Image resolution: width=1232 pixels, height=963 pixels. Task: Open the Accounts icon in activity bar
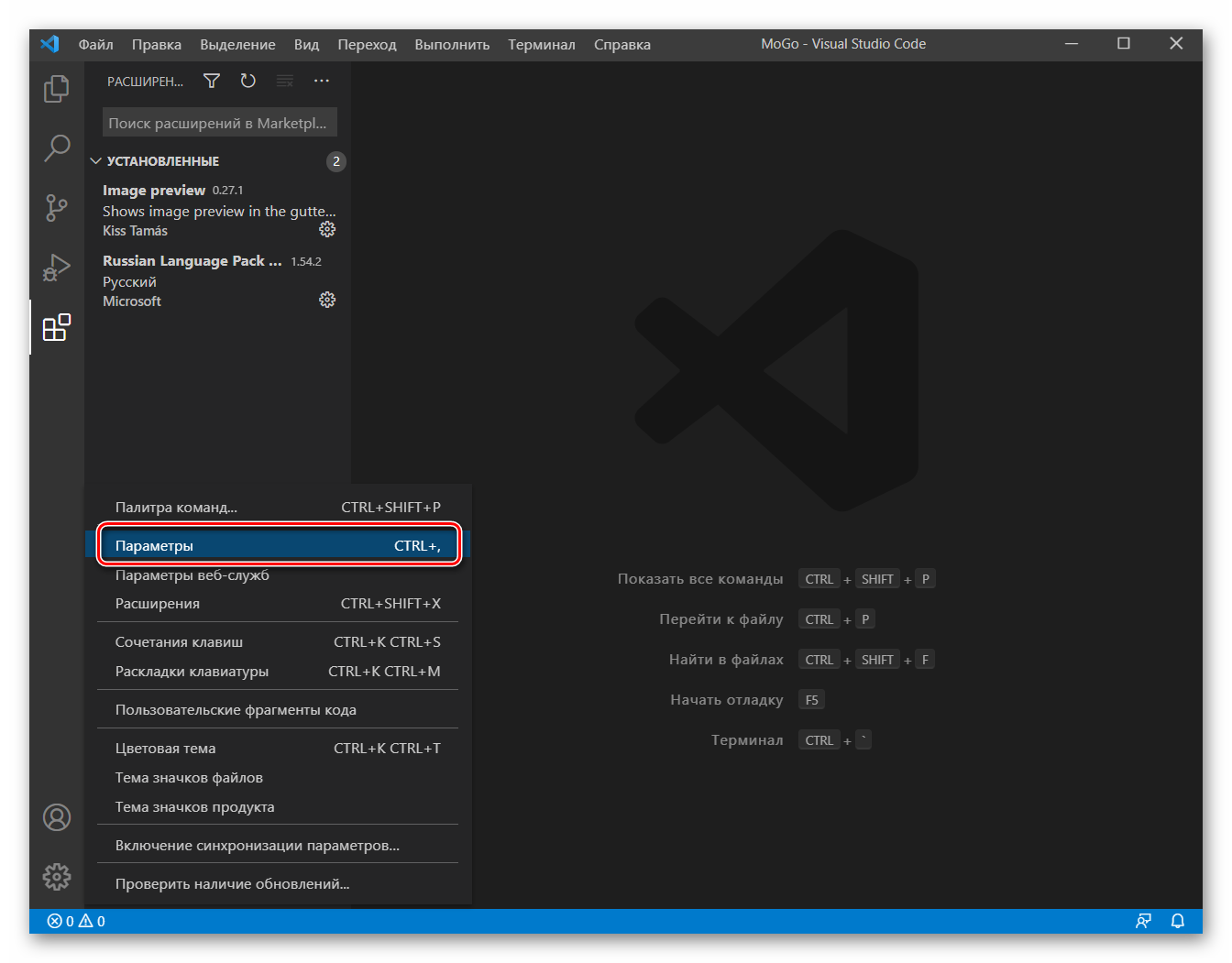coord(57,817)
